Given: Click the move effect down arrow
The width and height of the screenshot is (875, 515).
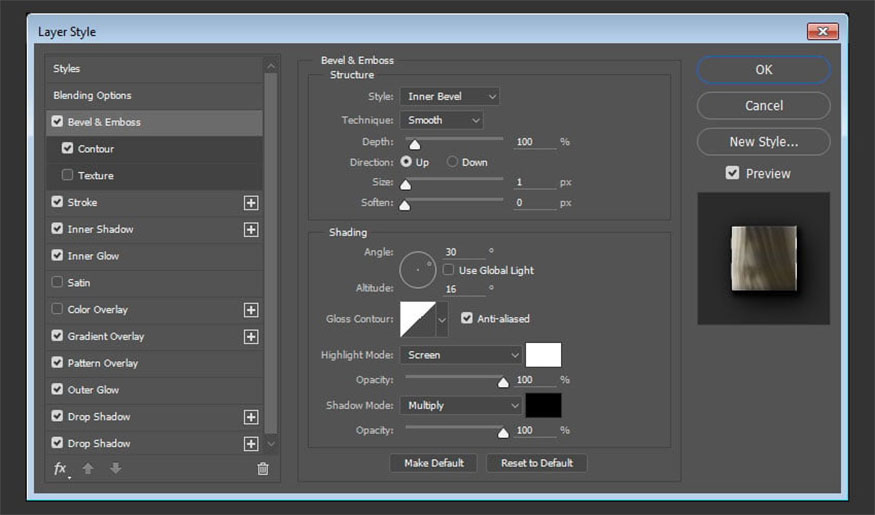Looking at the screenshot, I should coord(115,468).
